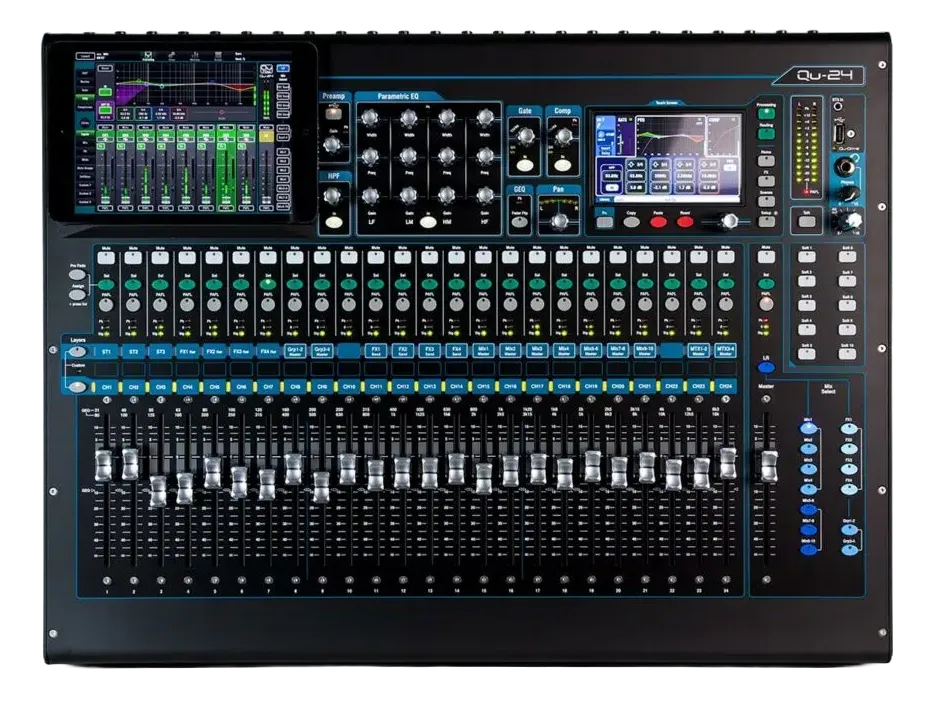The height and width of the screenshot is (702, 931).
Task: Toggle the Comp In switch
Action: 562,165
